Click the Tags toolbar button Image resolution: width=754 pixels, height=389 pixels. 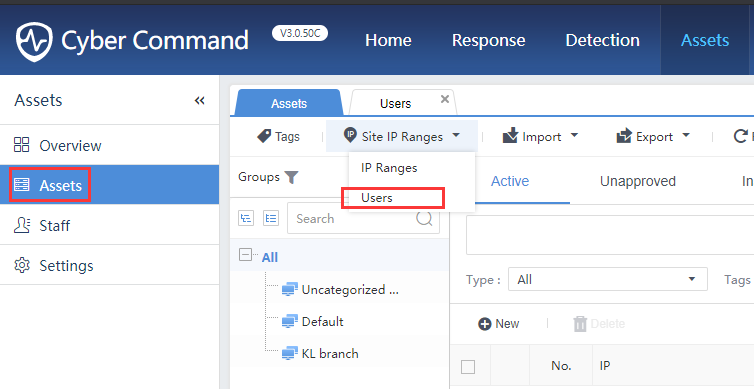click(x=278, y=137)
